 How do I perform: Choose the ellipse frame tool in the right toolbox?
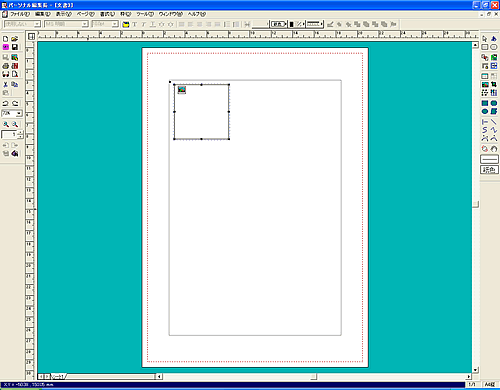[494, 47]
